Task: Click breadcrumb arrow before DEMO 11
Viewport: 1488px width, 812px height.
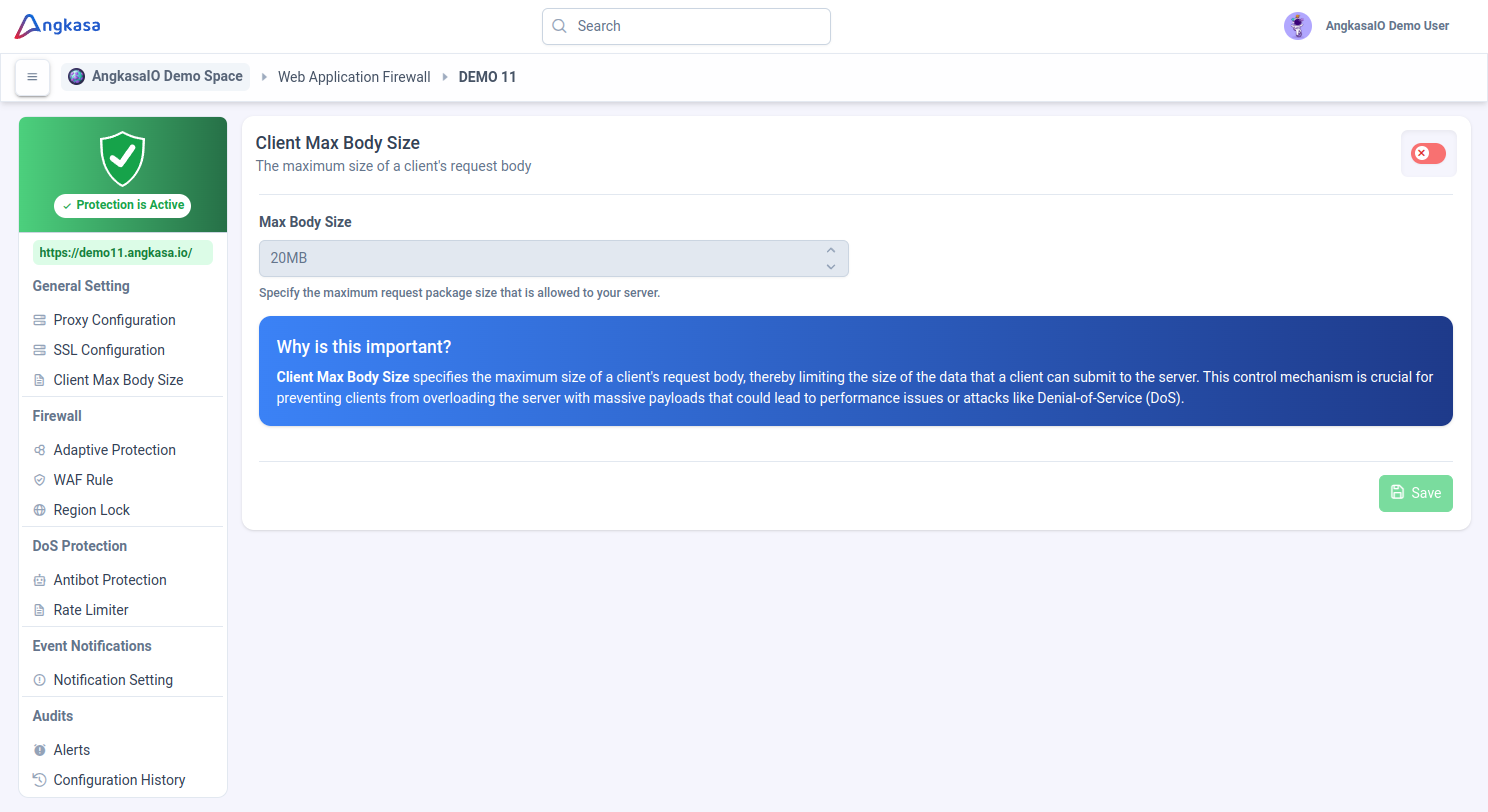Action: 445,77
